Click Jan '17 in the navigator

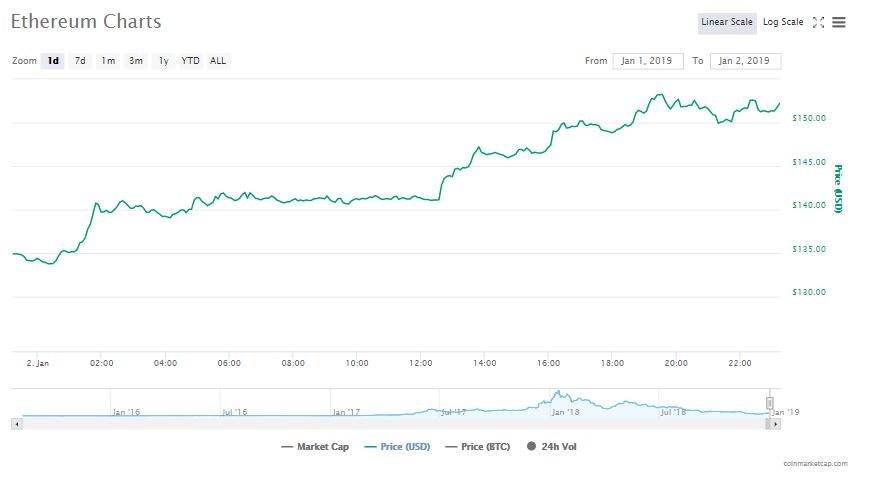(x=346, y=412)
